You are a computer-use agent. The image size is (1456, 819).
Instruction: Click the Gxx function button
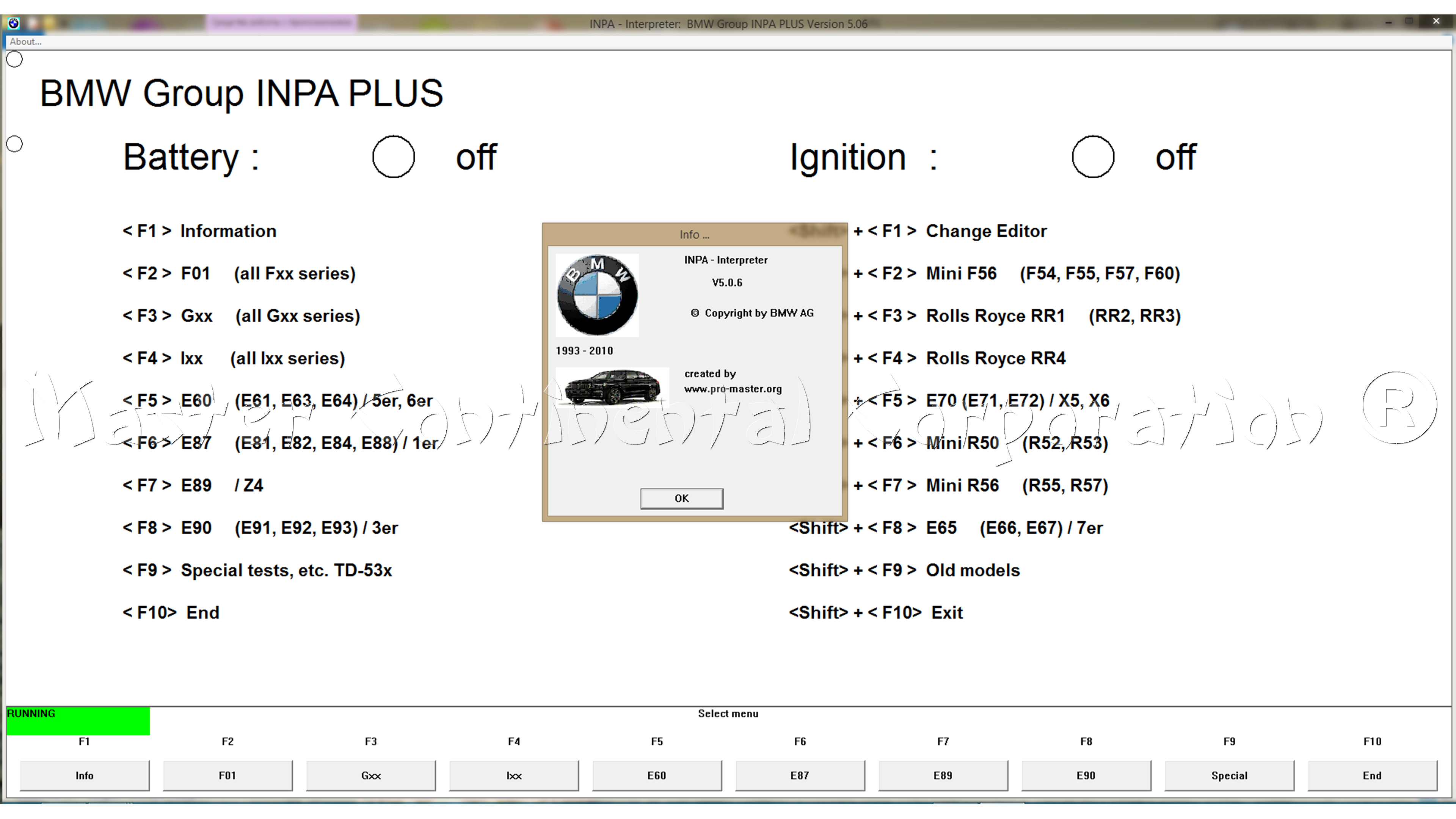tap(371, 775)
